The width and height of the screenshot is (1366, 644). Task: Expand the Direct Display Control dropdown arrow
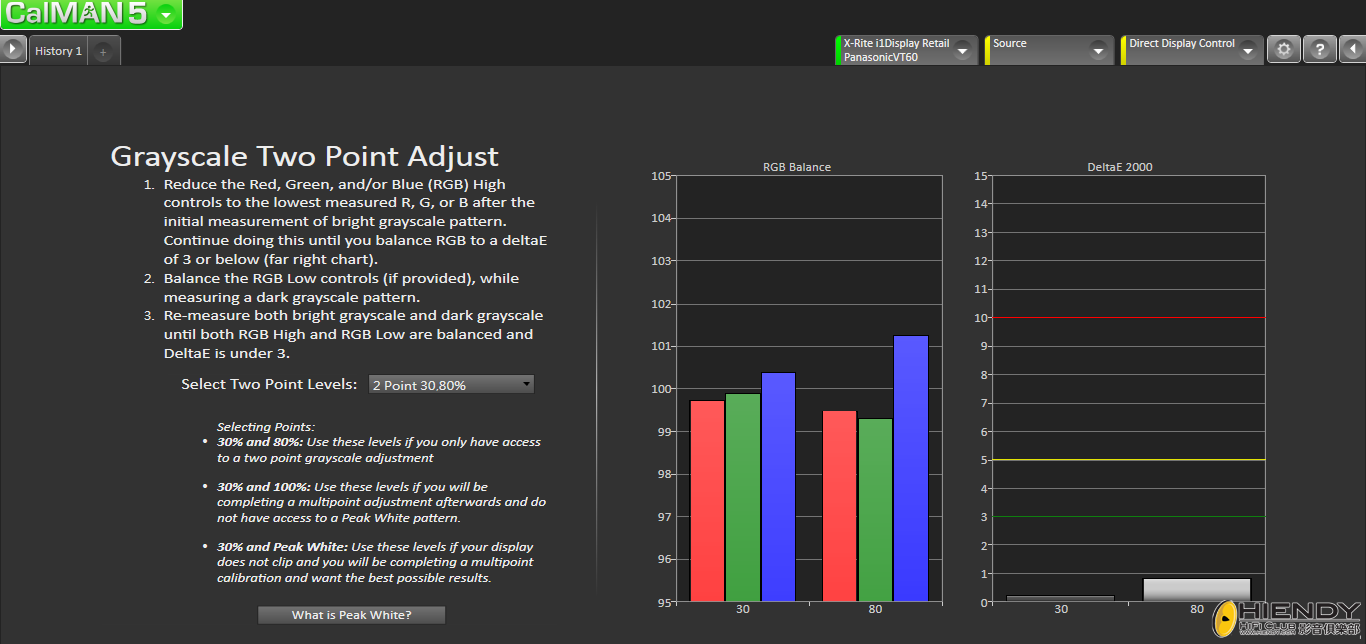pos(1247,50)
